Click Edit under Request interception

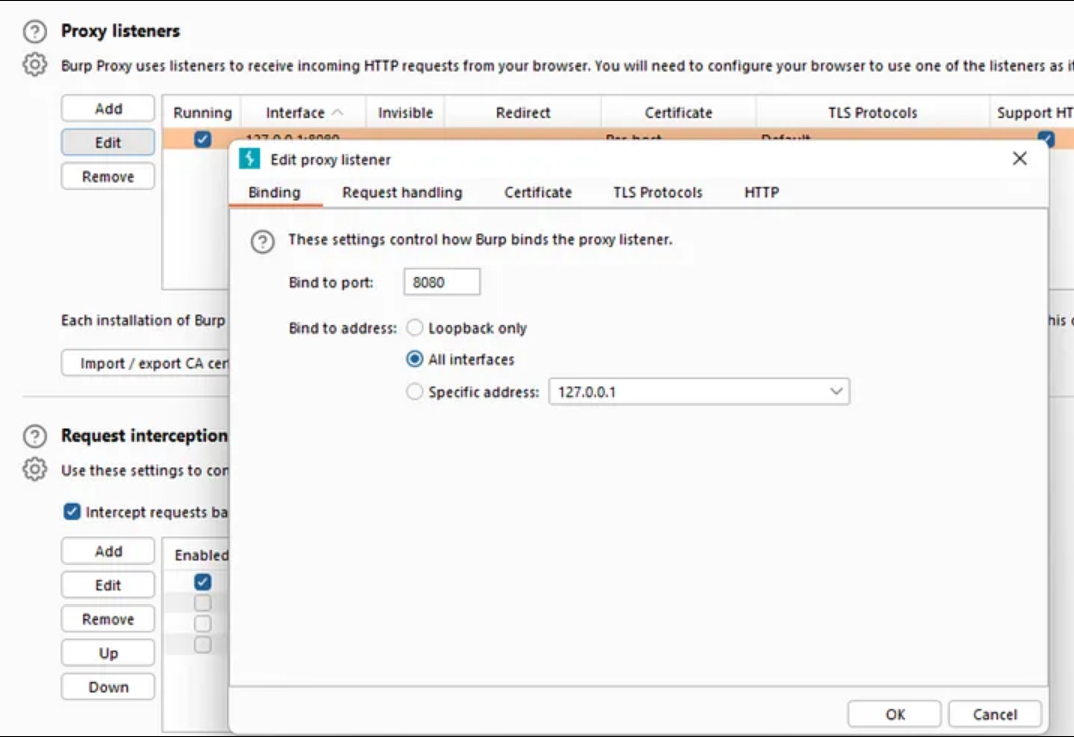(108, 585)
